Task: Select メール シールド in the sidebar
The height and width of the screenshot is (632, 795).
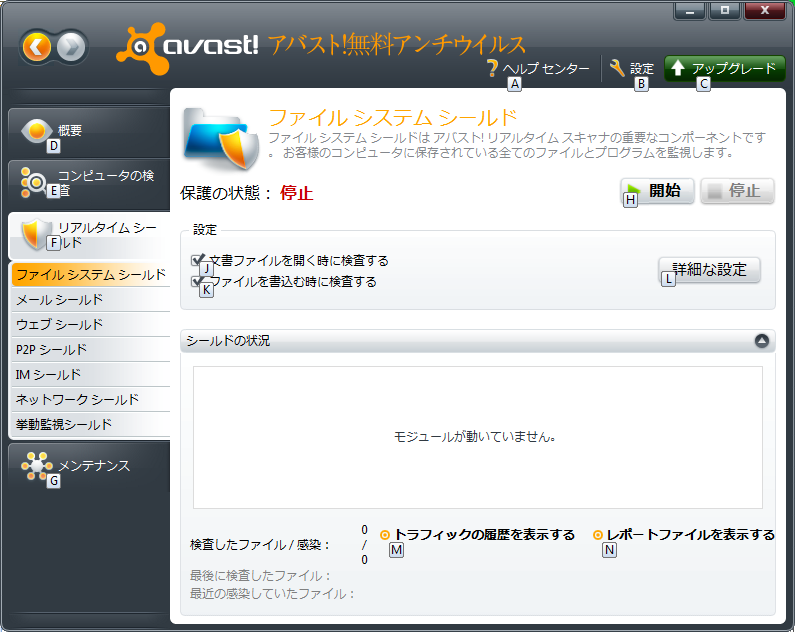Action: 91,300
